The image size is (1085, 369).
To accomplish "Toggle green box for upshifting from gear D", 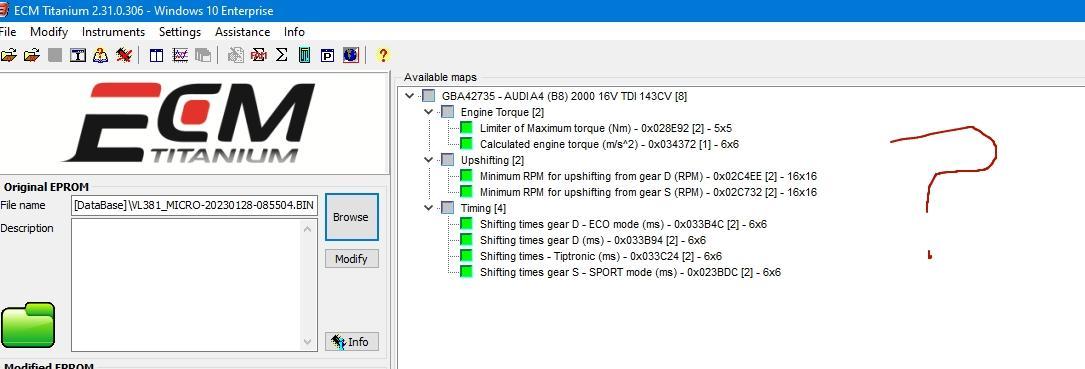I will point(466,176).
